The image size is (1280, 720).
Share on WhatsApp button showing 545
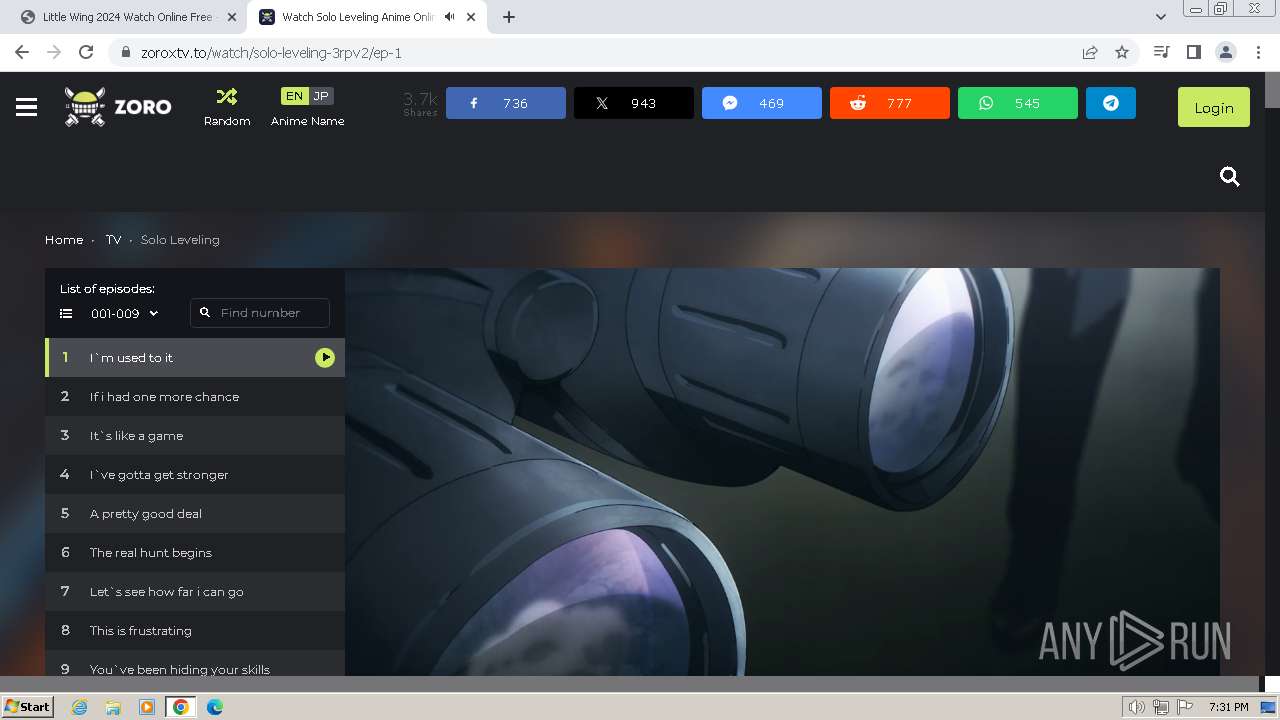point(1018,103)
